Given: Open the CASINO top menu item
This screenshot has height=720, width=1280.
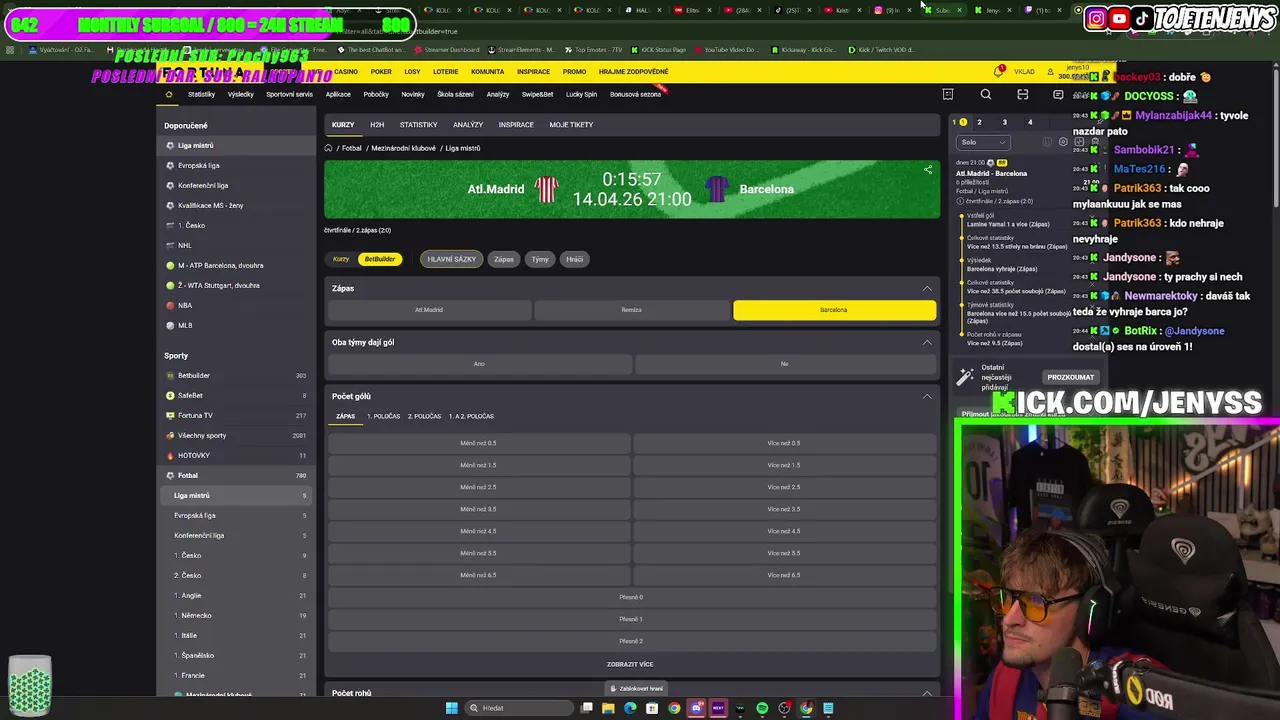Looking at the screenshot, I should tap(346, 72).
